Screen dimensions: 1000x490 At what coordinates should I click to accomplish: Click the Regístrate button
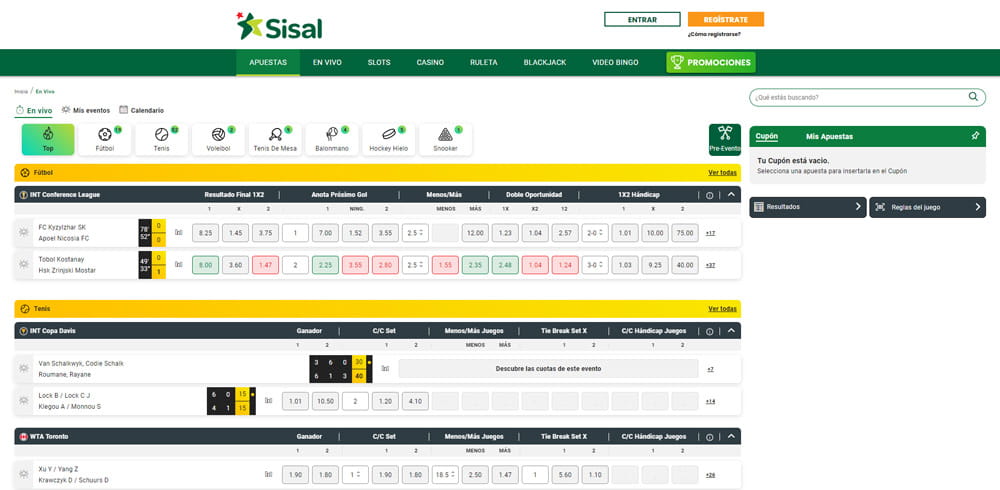coord(726,20)
